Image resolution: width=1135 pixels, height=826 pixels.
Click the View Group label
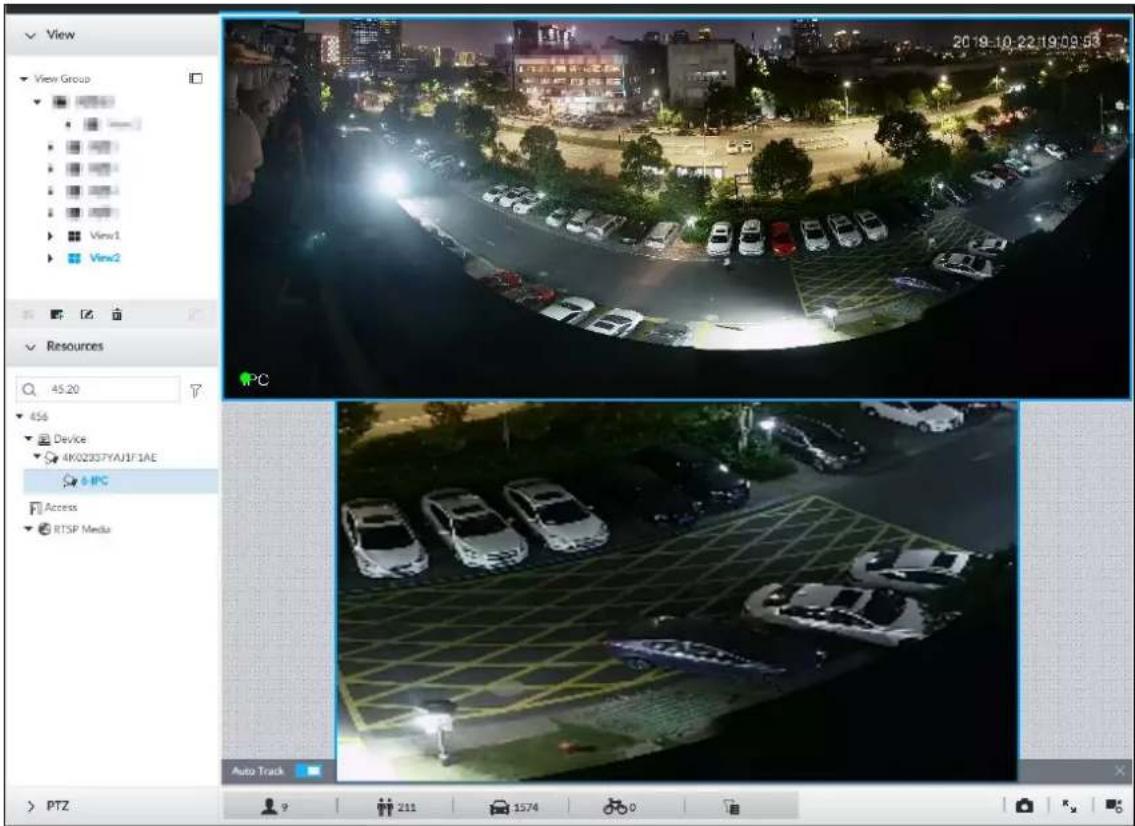pos(62,78)
